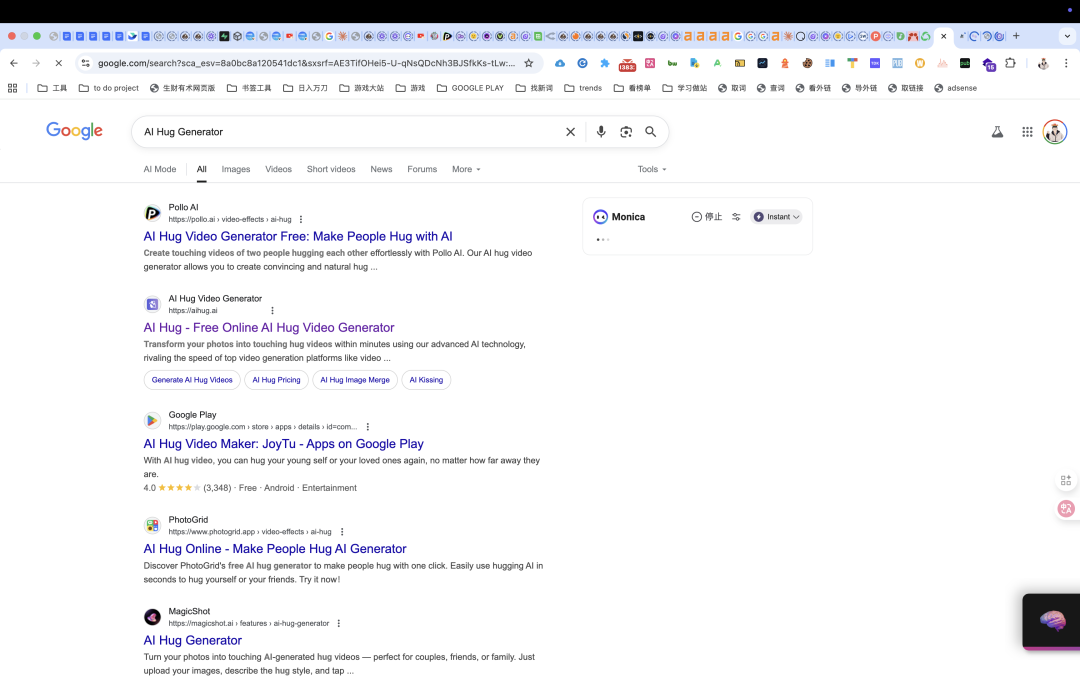Viewport: 1080px width, 698px height.
Task: Open Monica settings sliders icon
Action: click(736, 216)
